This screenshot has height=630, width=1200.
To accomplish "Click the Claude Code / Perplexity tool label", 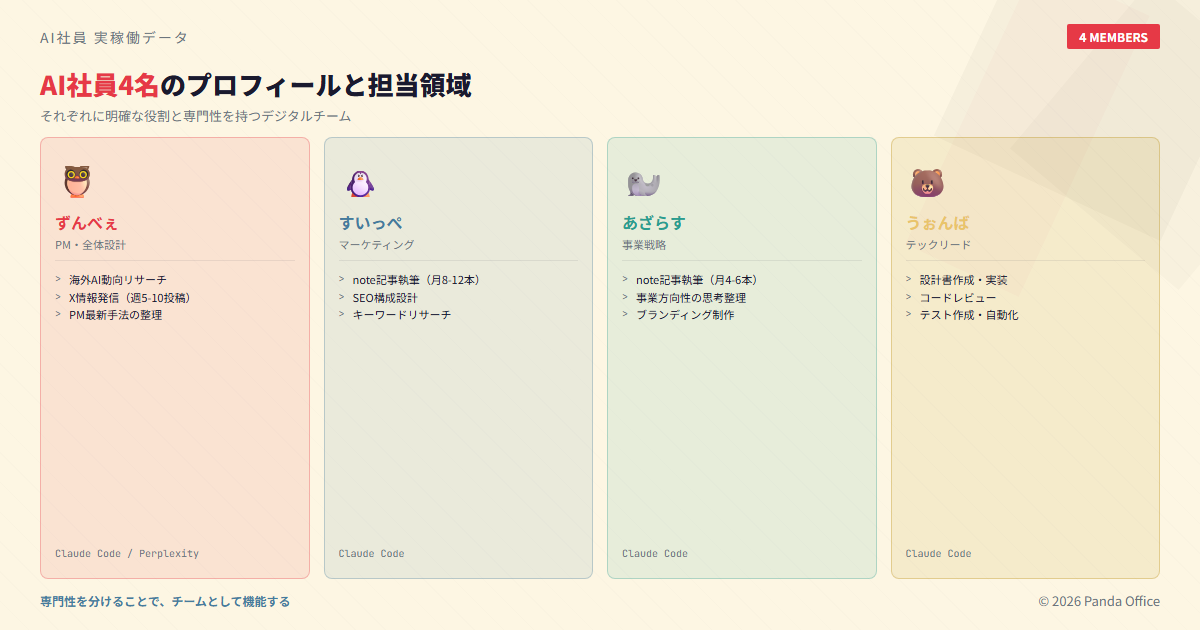I will 127,553.
